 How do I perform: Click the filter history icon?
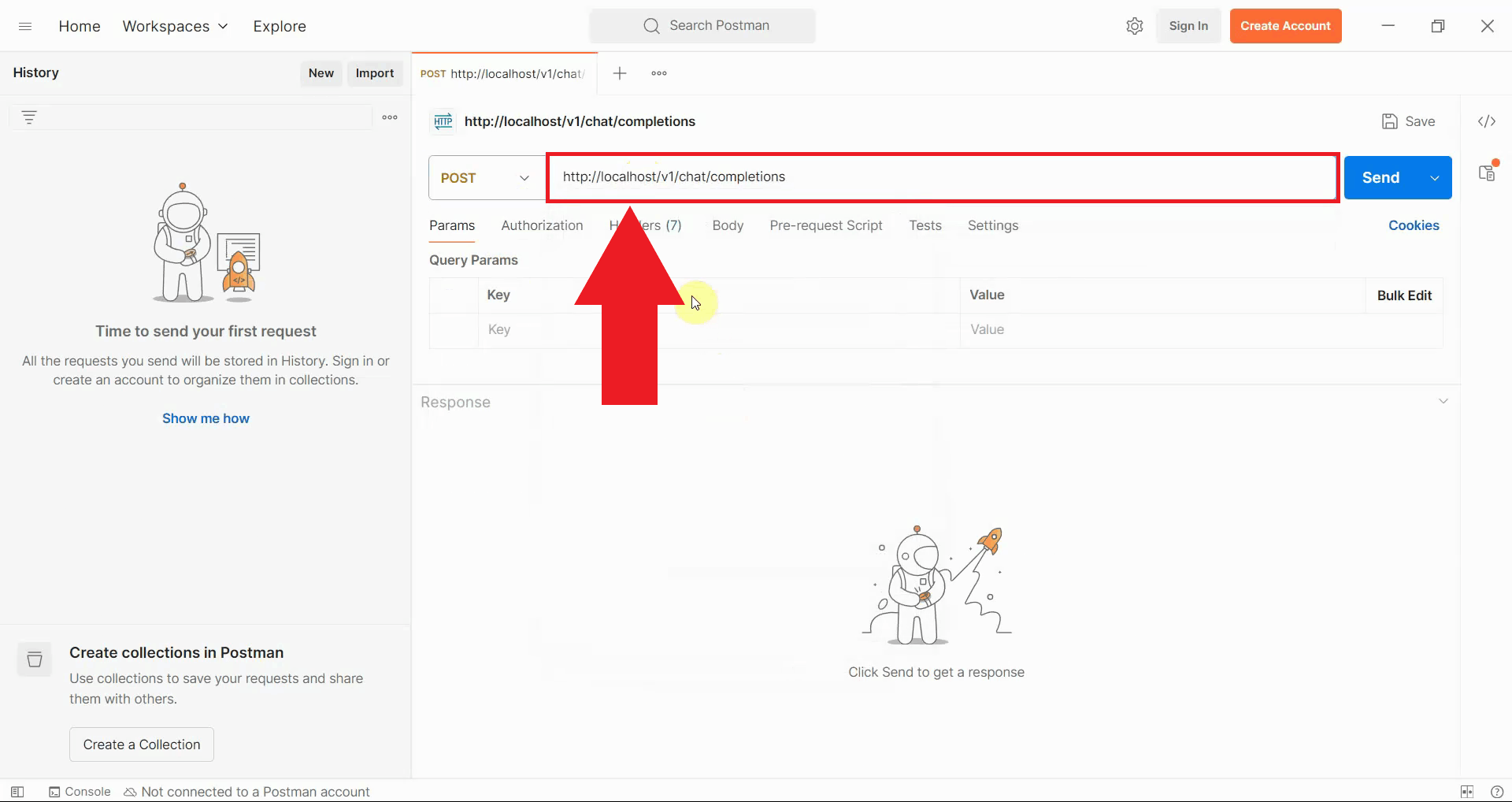point(29,117)
